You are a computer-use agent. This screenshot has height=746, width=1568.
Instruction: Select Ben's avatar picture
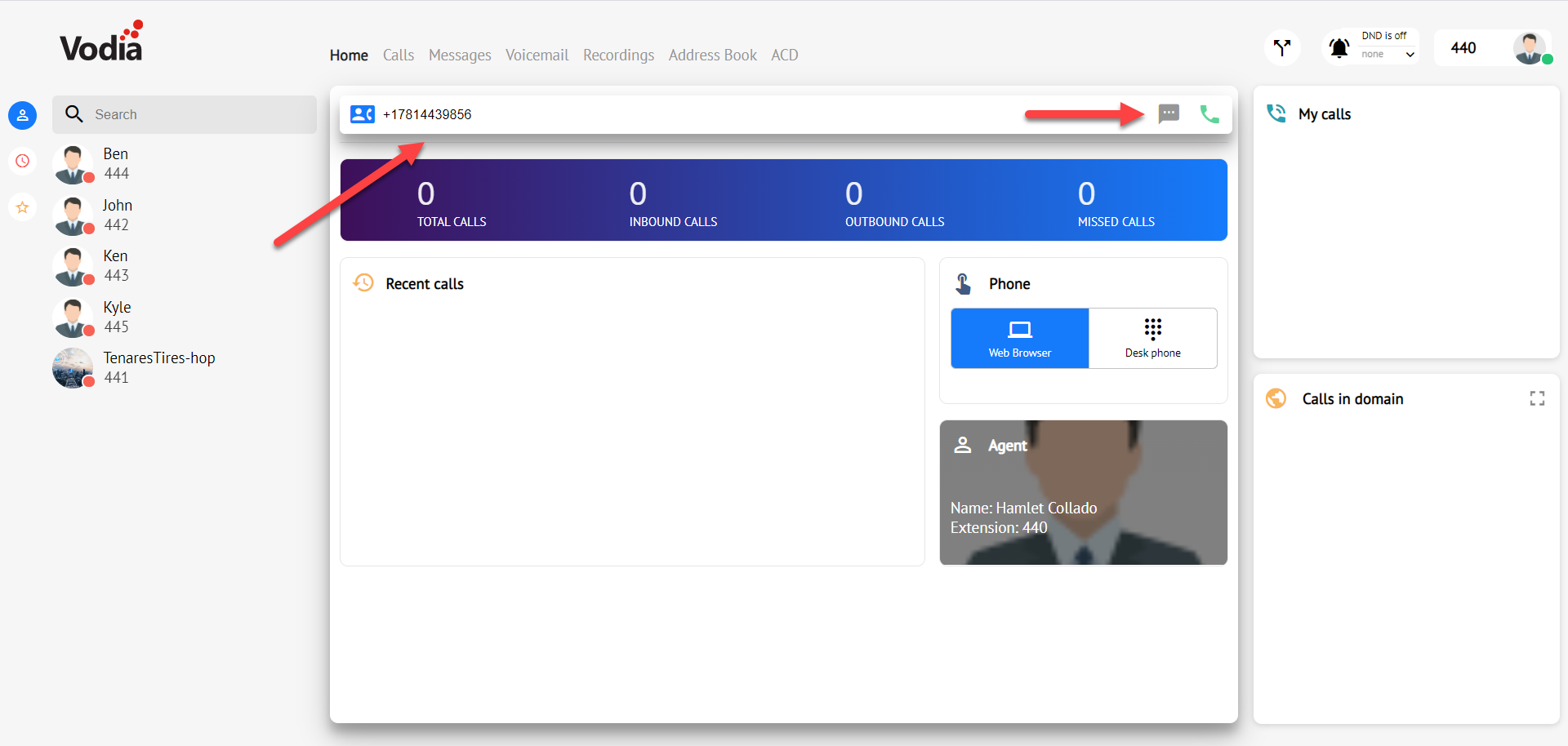(73, 164)
